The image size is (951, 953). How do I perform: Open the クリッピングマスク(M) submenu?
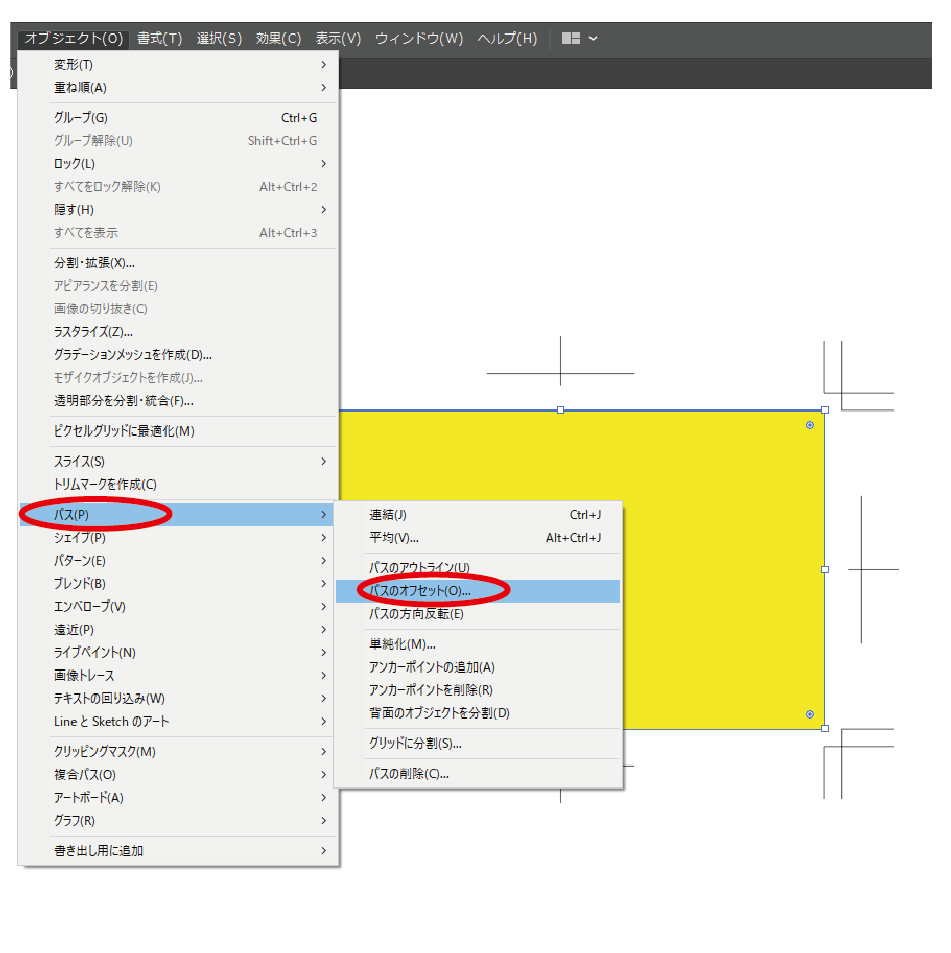(178, 752)
